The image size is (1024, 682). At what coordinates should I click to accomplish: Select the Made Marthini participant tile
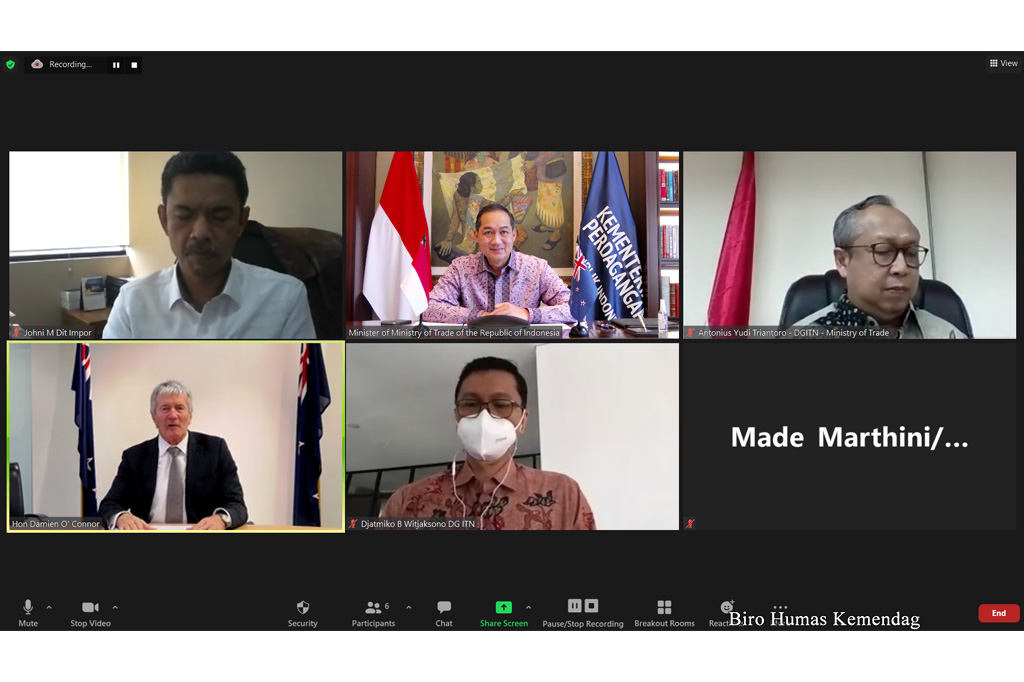pos(849,436)
